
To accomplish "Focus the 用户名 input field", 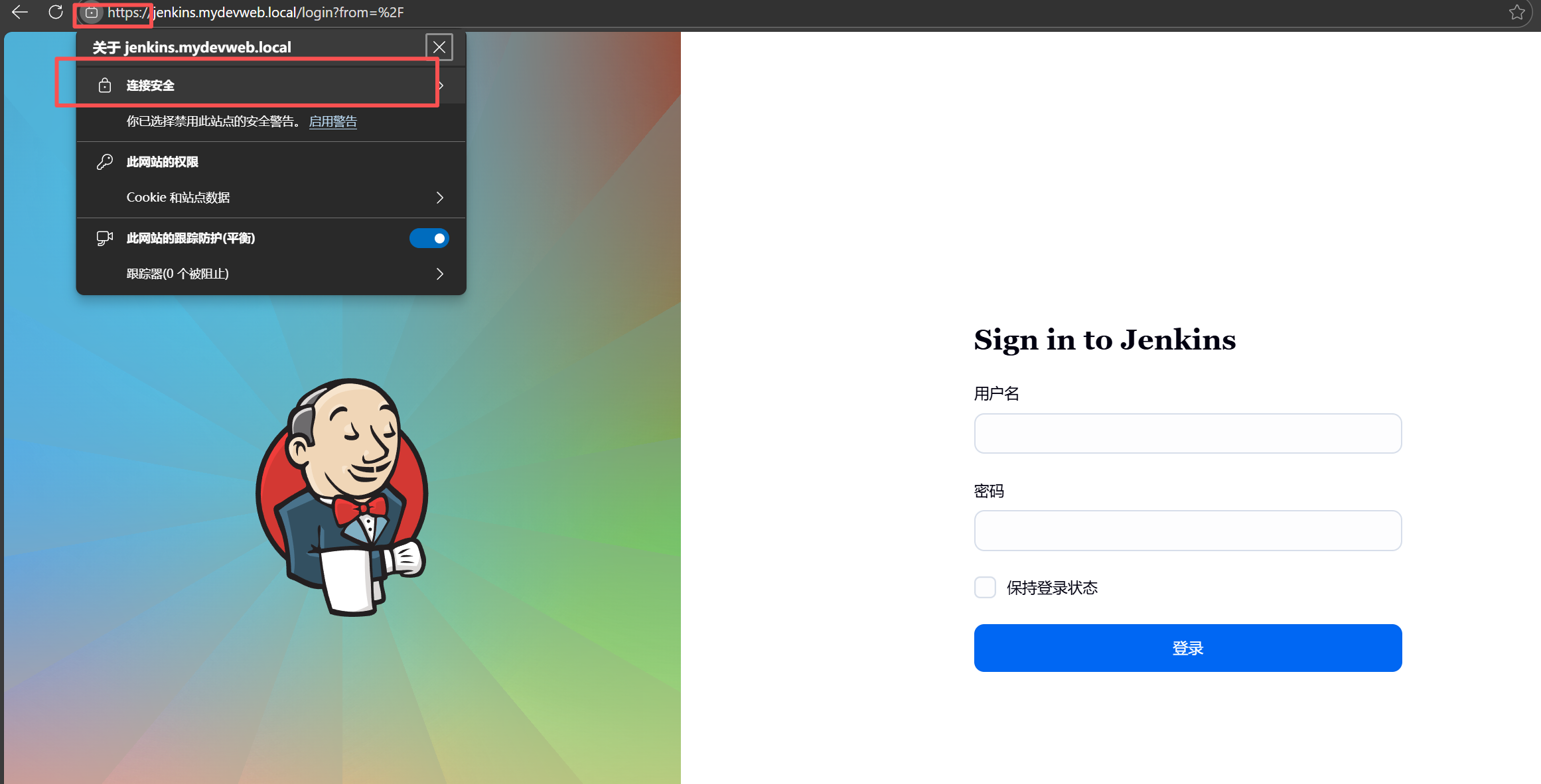I will (1188, 434).
